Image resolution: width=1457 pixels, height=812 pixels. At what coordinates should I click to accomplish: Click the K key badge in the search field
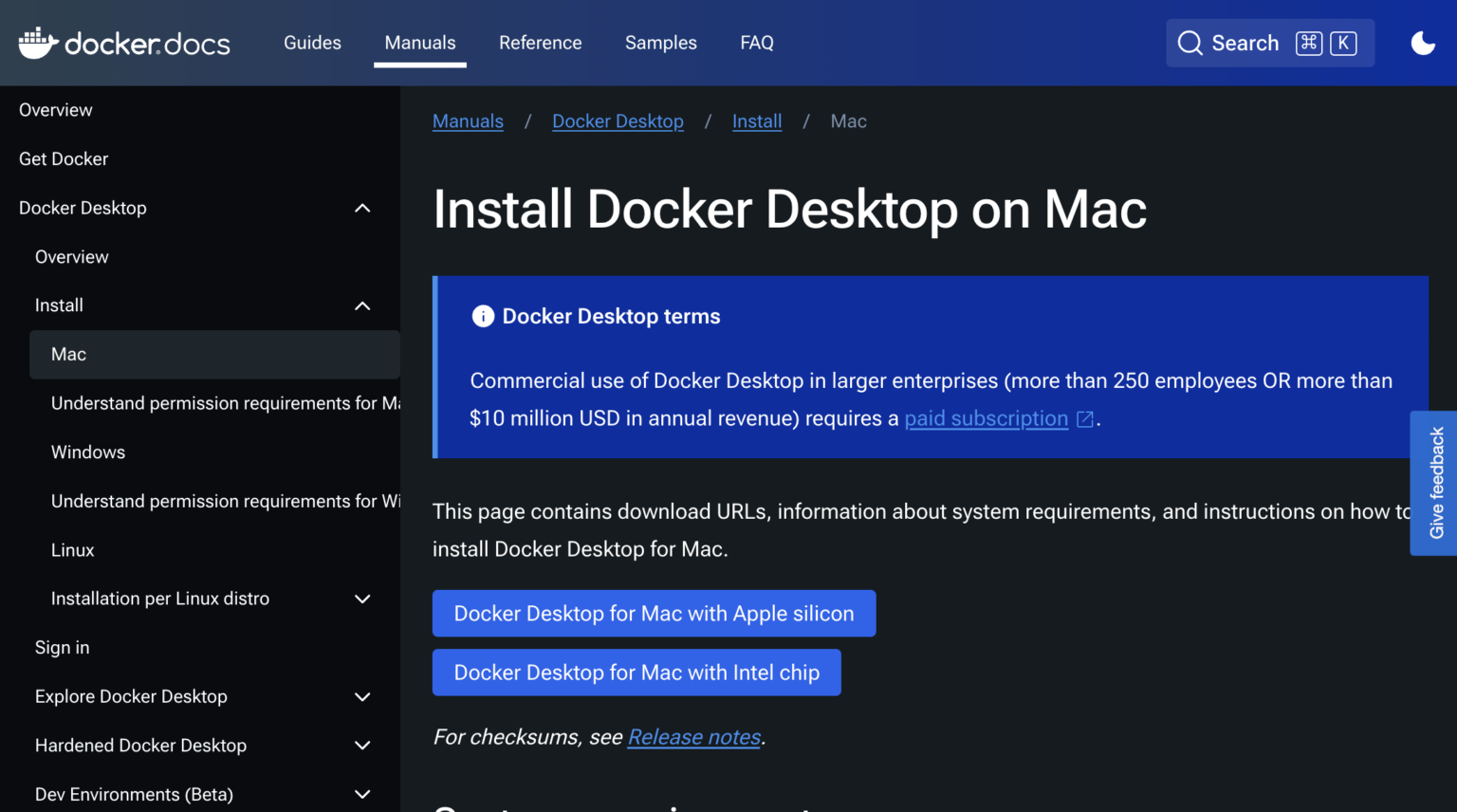coord(1343,43)
